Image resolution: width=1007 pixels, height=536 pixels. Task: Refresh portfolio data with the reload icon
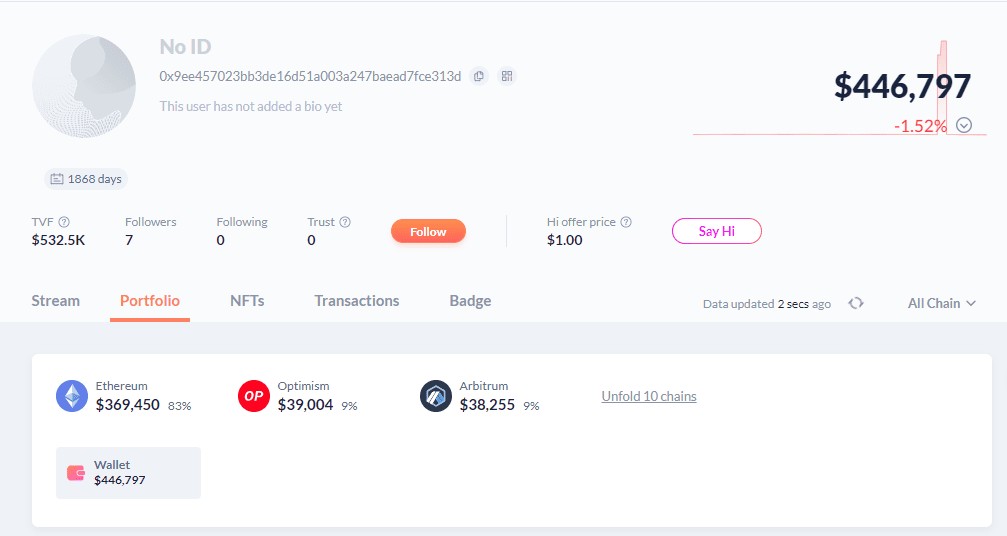(856, 303)
